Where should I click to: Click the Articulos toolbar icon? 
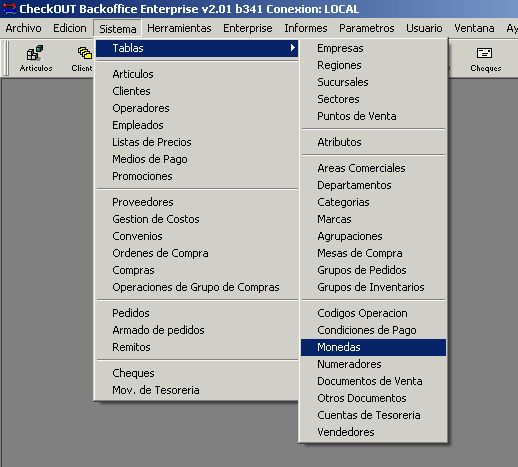[35, 59]
